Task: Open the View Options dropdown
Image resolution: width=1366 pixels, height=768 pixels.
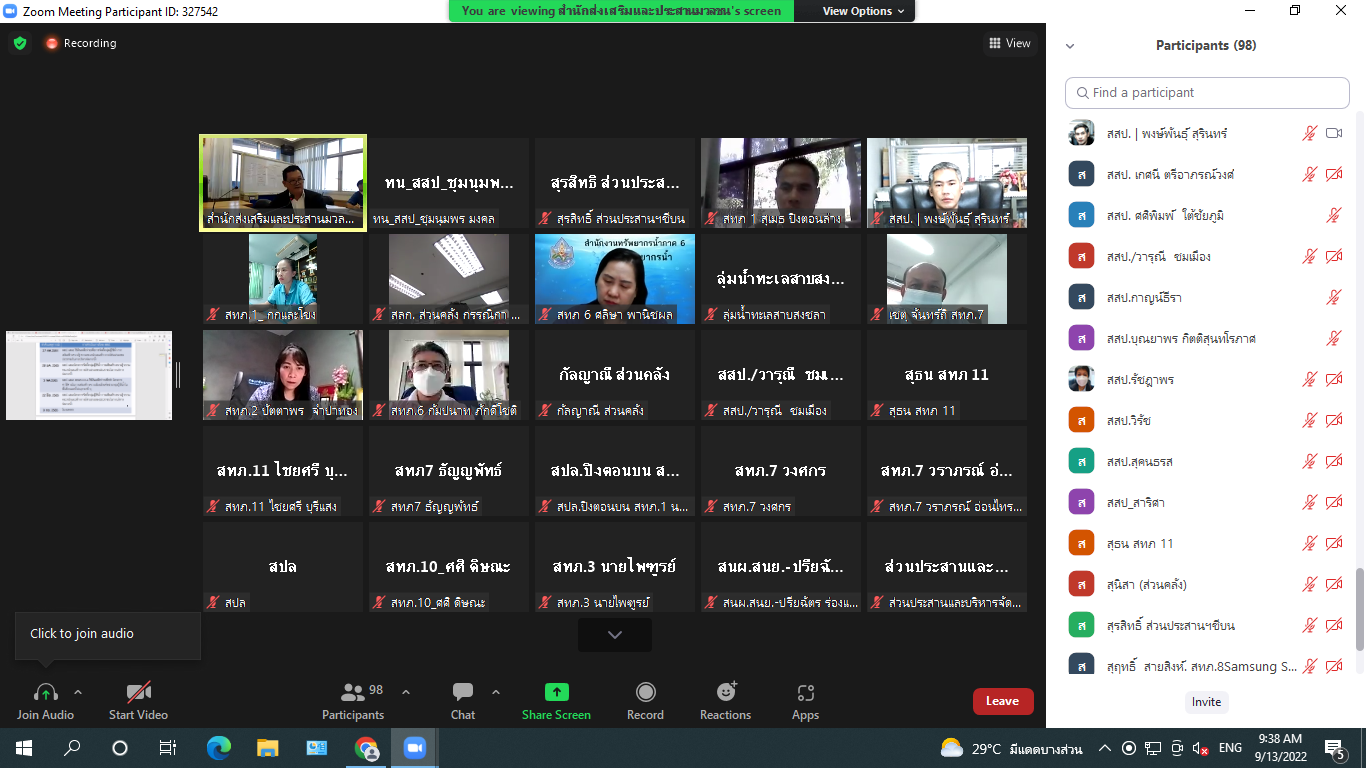Action: [863, 11]
